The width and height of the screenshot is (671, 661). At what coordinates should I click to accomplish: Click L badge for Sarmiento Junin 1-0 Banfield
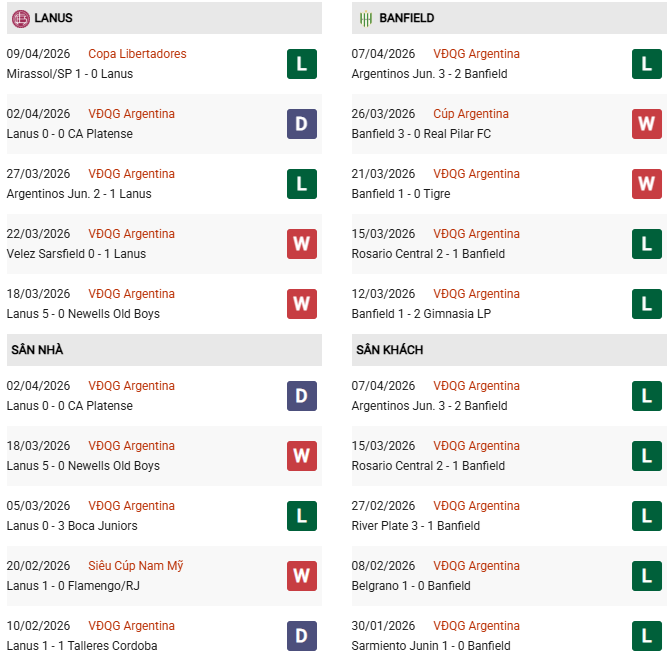(x=647, y=636)
